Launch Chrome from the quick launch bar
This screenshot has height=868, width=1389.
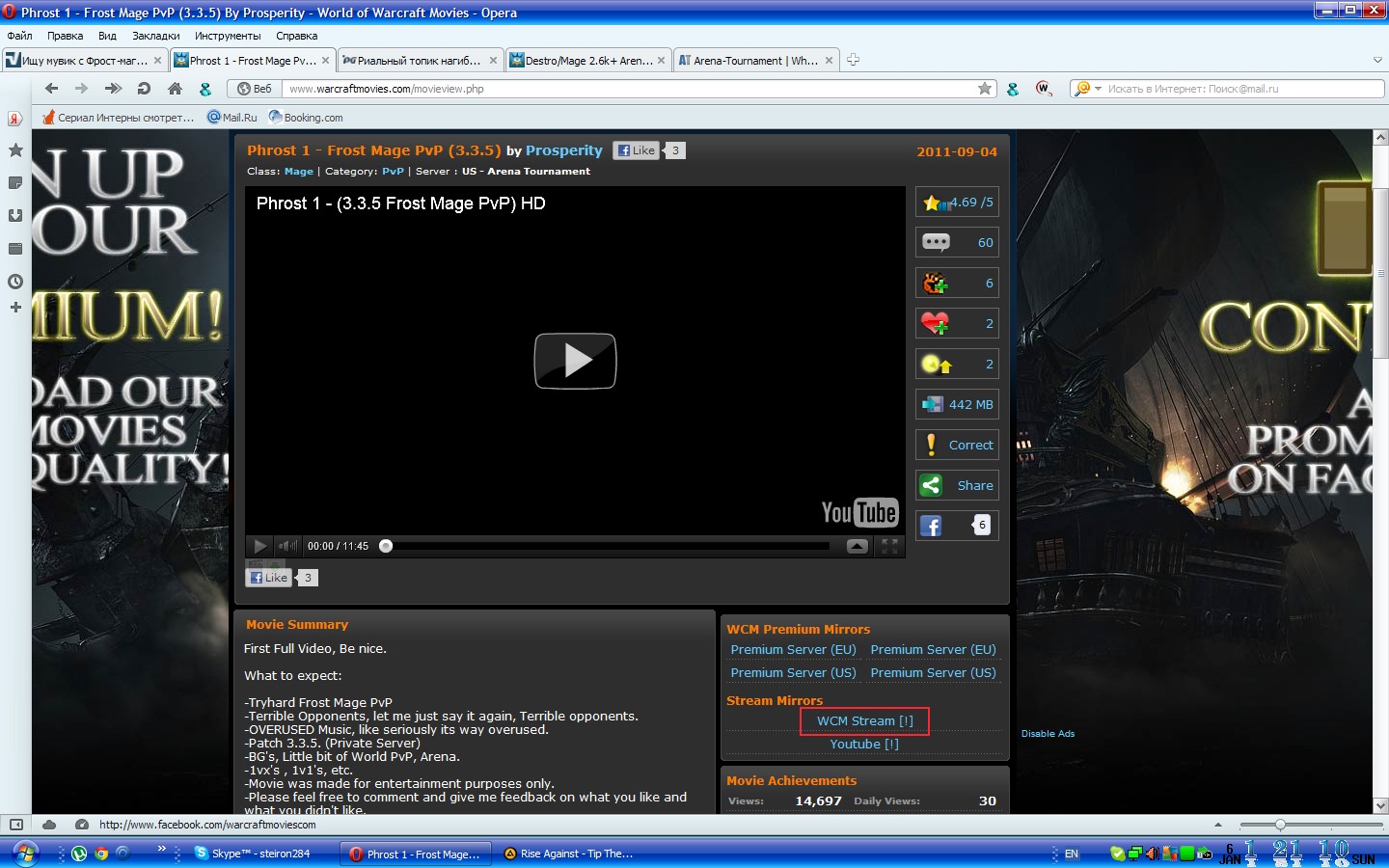coord(101,854)
